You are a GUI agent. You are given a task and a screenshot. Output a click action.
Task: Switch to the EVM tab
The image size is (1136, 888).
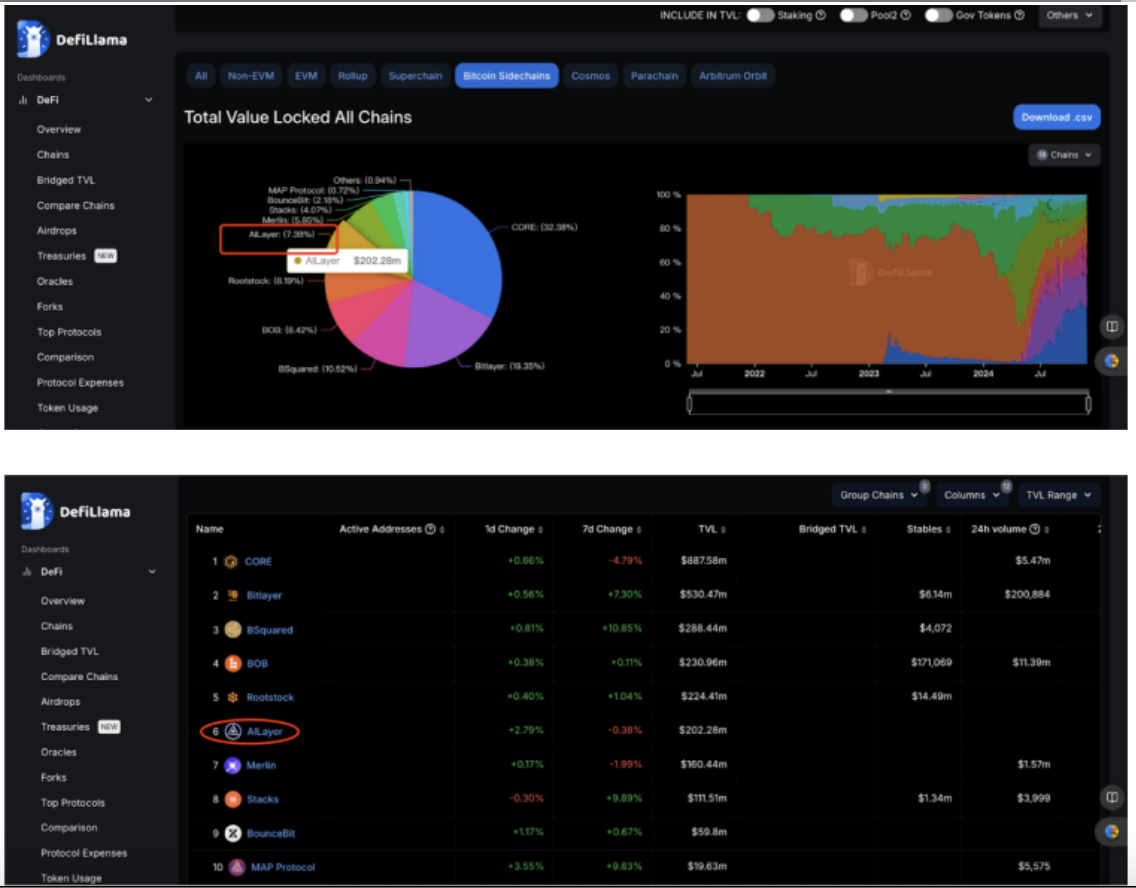pos(306,76)
